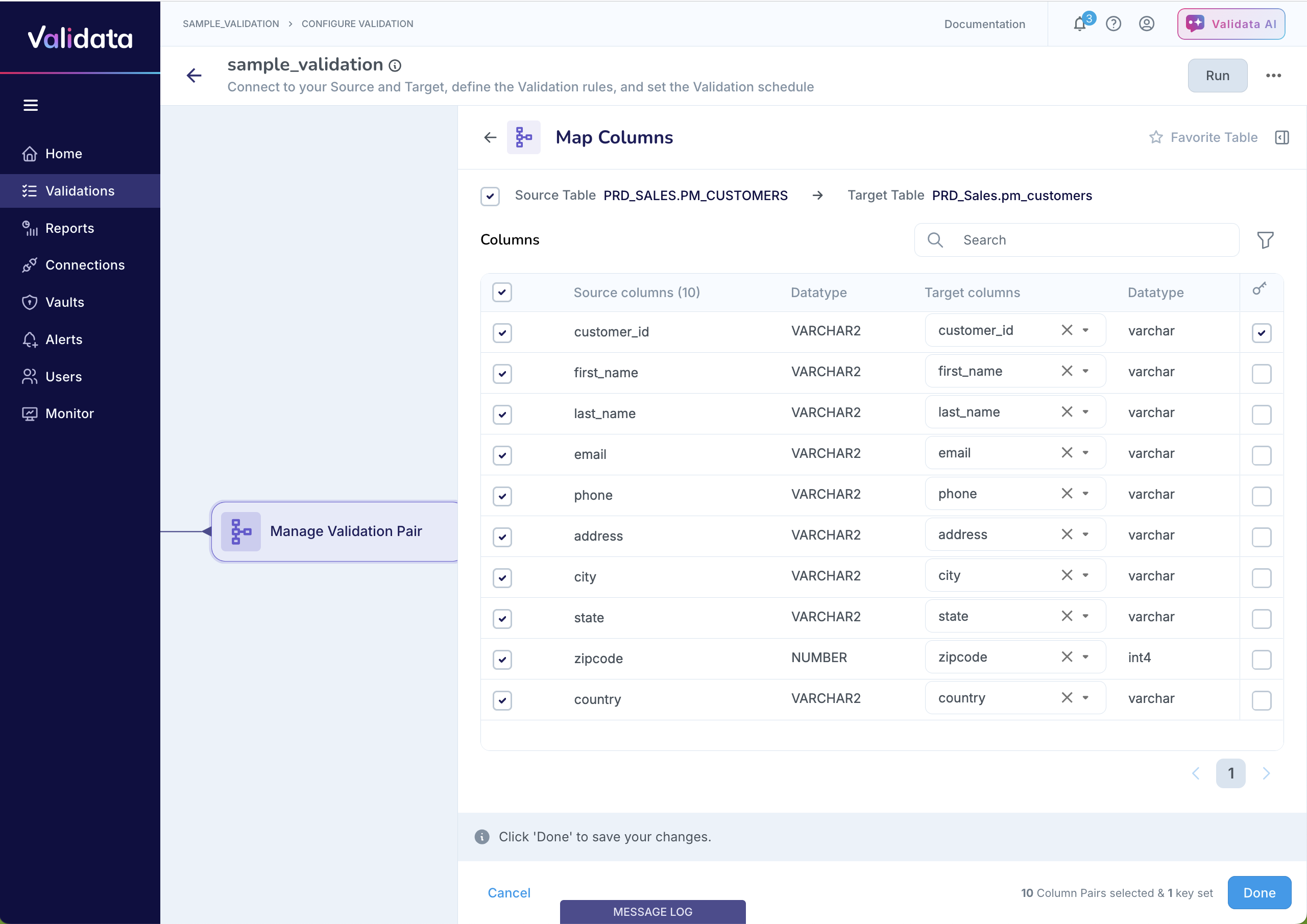The image size is (1307, 924).
Task: Click the hamburger menu above Home
Action: click(x=30, y=105)
